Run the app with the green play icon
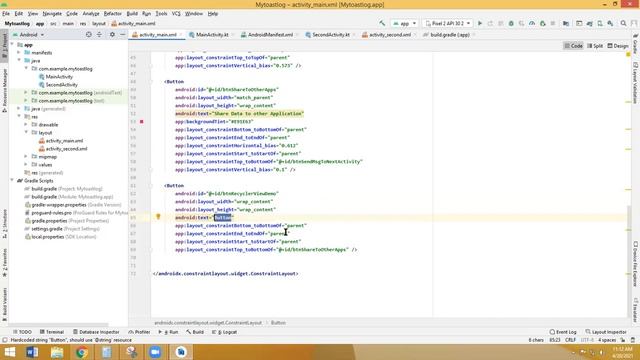The width and height of the screenshot is (640, 360). pos(480,24)
